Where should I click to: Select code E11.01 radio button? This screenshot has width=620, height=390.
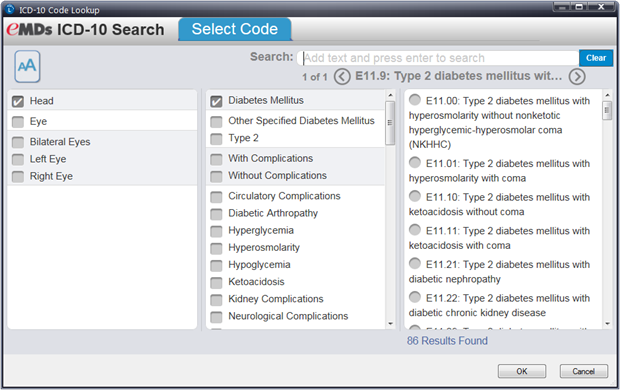pyautogui.click(x=415, y=162)
